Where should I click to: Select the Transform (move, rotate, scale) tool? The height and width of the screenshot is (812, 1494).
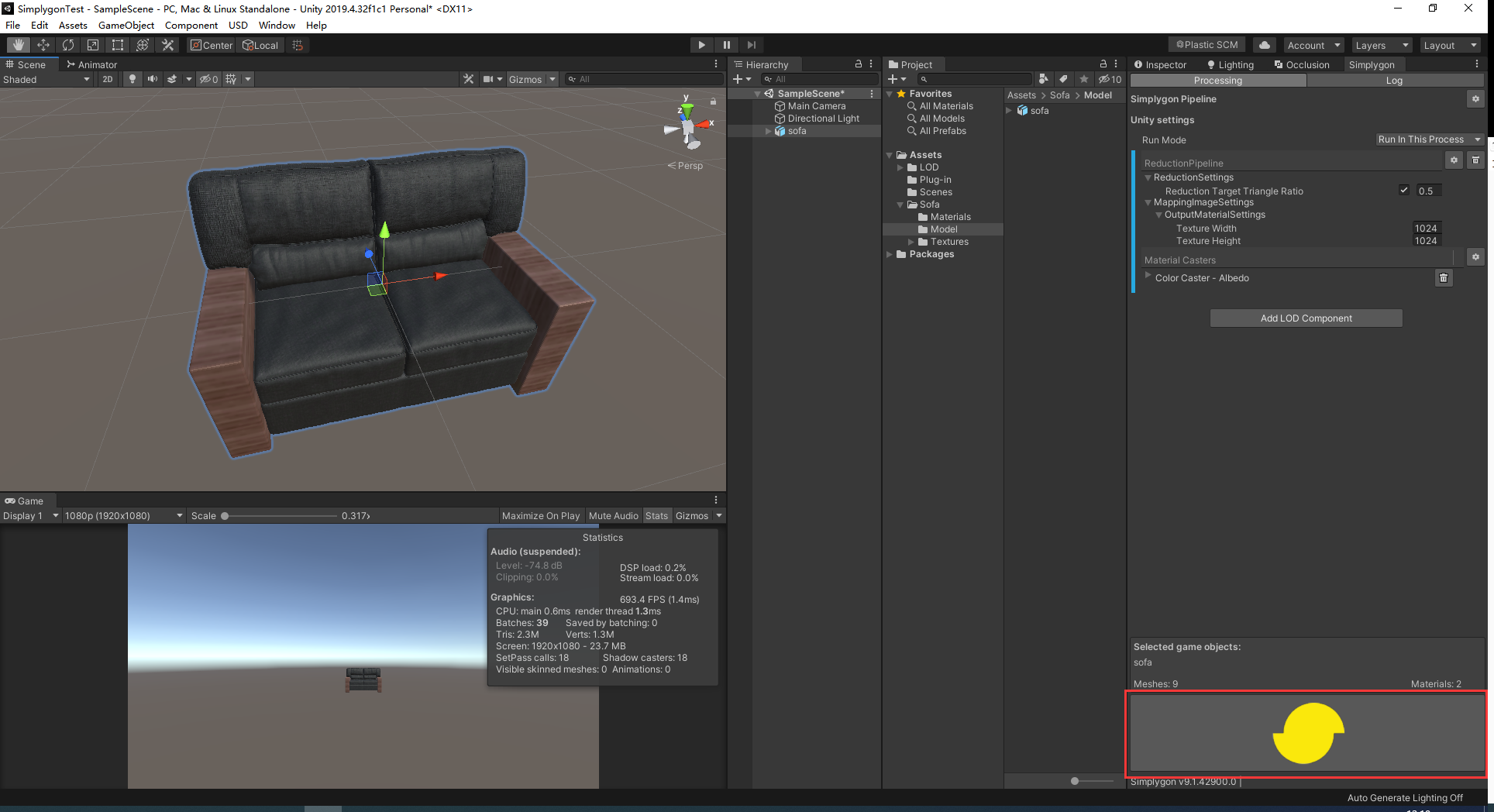coord(143,45)
